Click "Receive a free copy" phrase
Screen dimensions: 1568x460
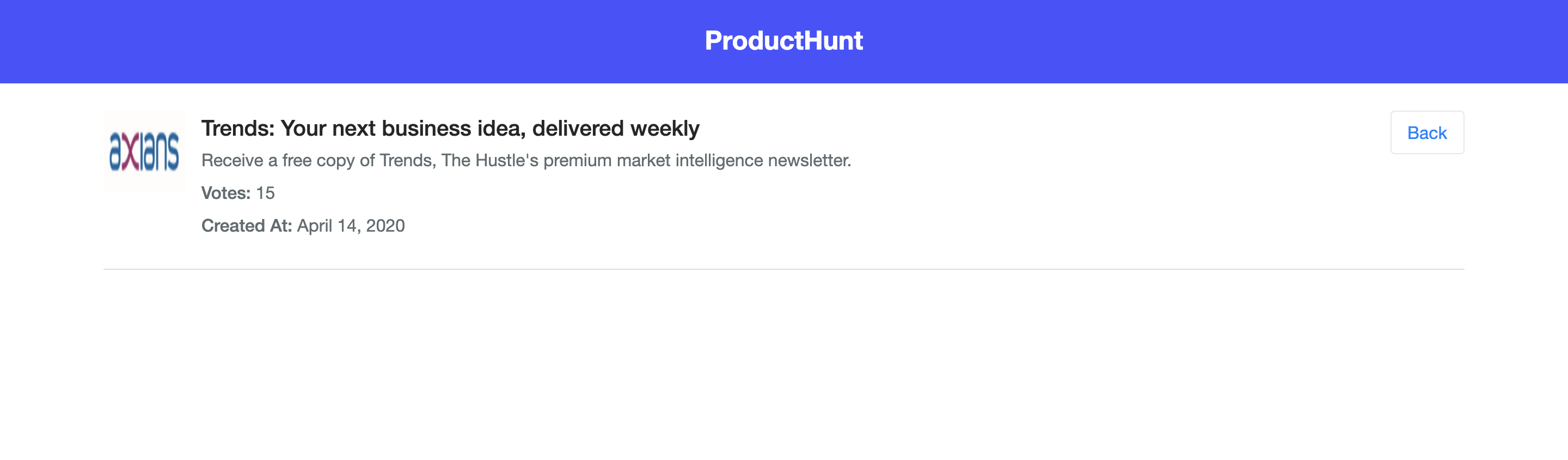(278, 160)
